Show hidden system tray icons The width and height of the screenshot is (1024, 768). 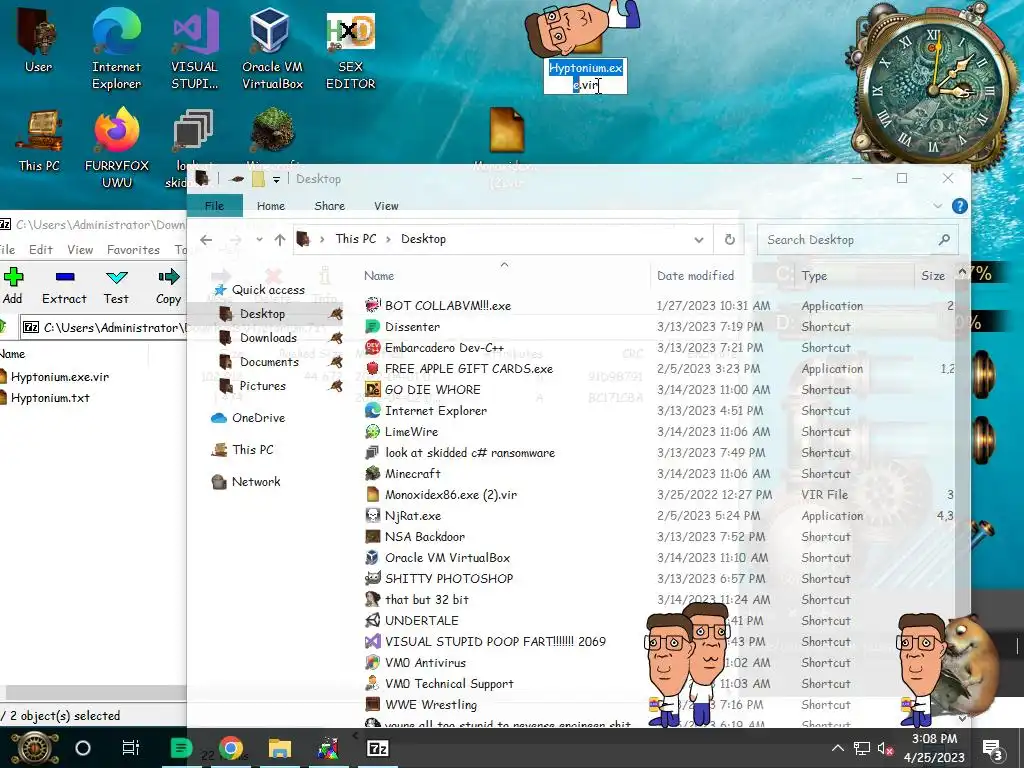click(837, 748)
